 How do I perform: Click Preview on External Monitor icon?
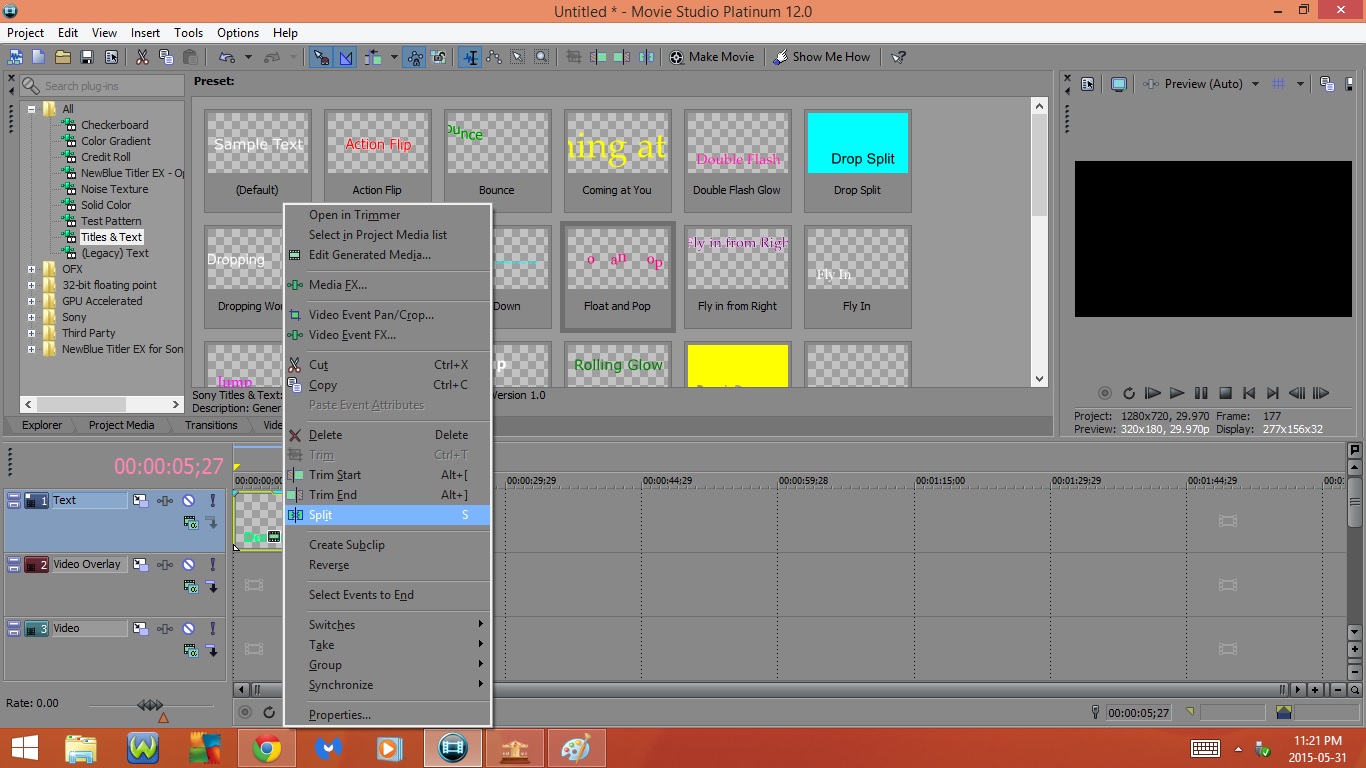pyautogui.click(x=1119, y=84)
